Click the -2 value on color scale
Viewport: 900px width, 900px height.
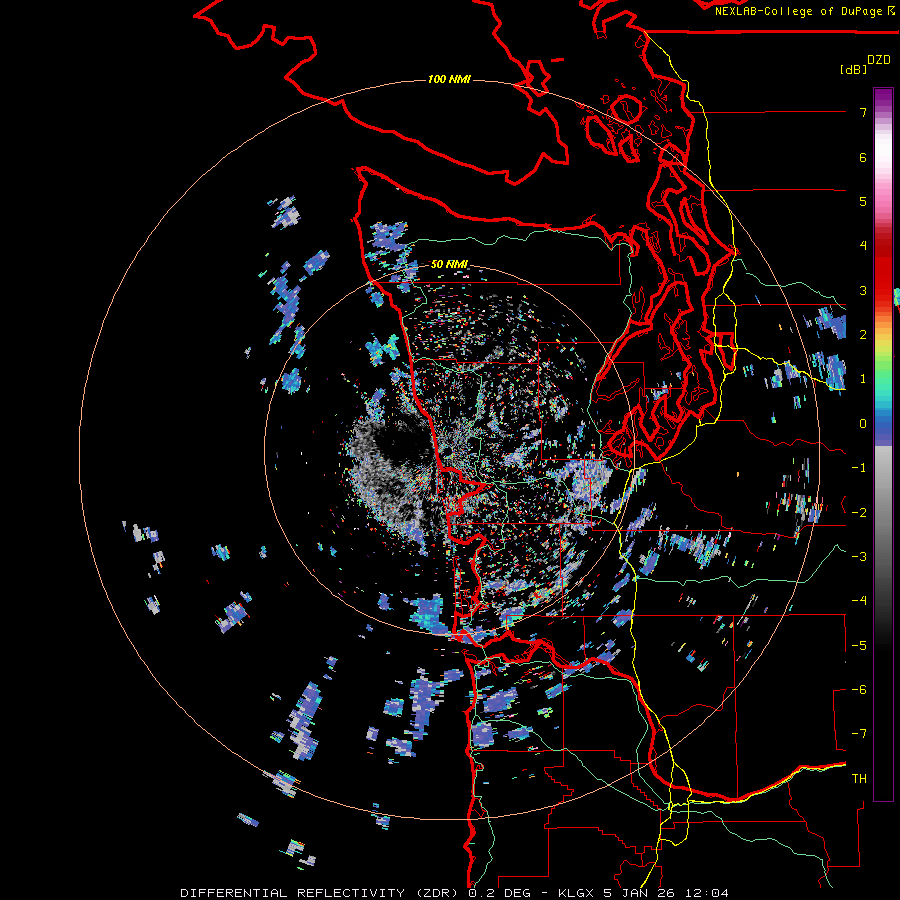859,512
